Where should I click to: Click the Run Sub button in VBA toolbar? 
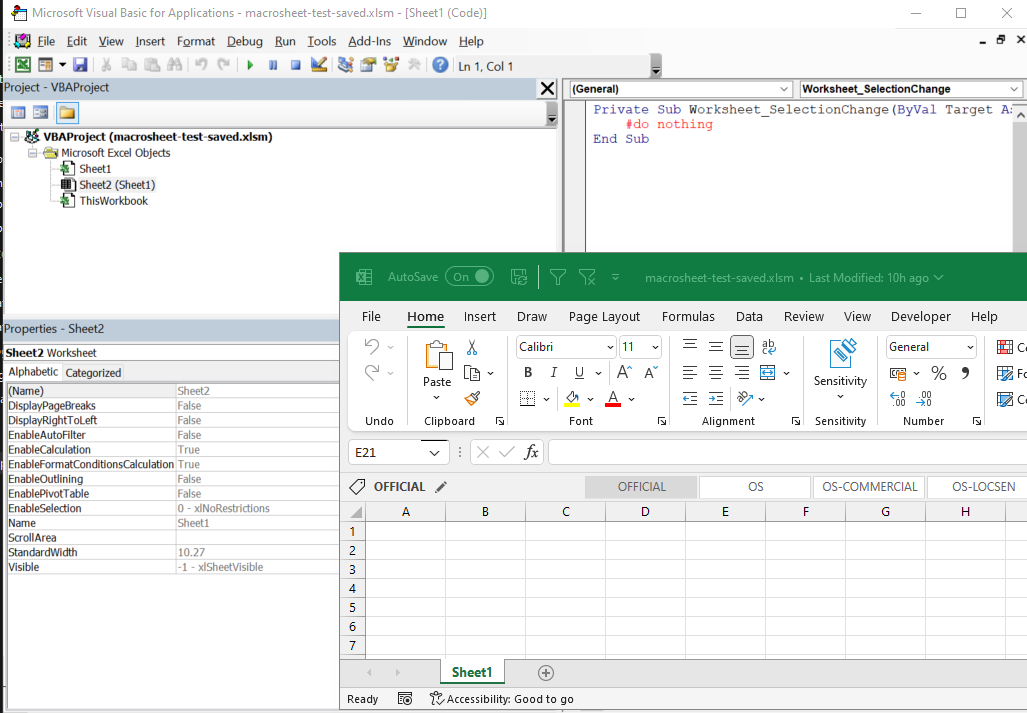(x=248, y=63)
